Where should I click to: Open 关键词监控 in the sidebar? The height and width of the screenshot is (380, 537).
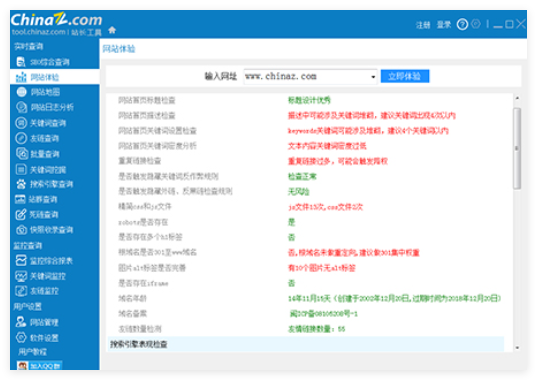pos(41,276)
